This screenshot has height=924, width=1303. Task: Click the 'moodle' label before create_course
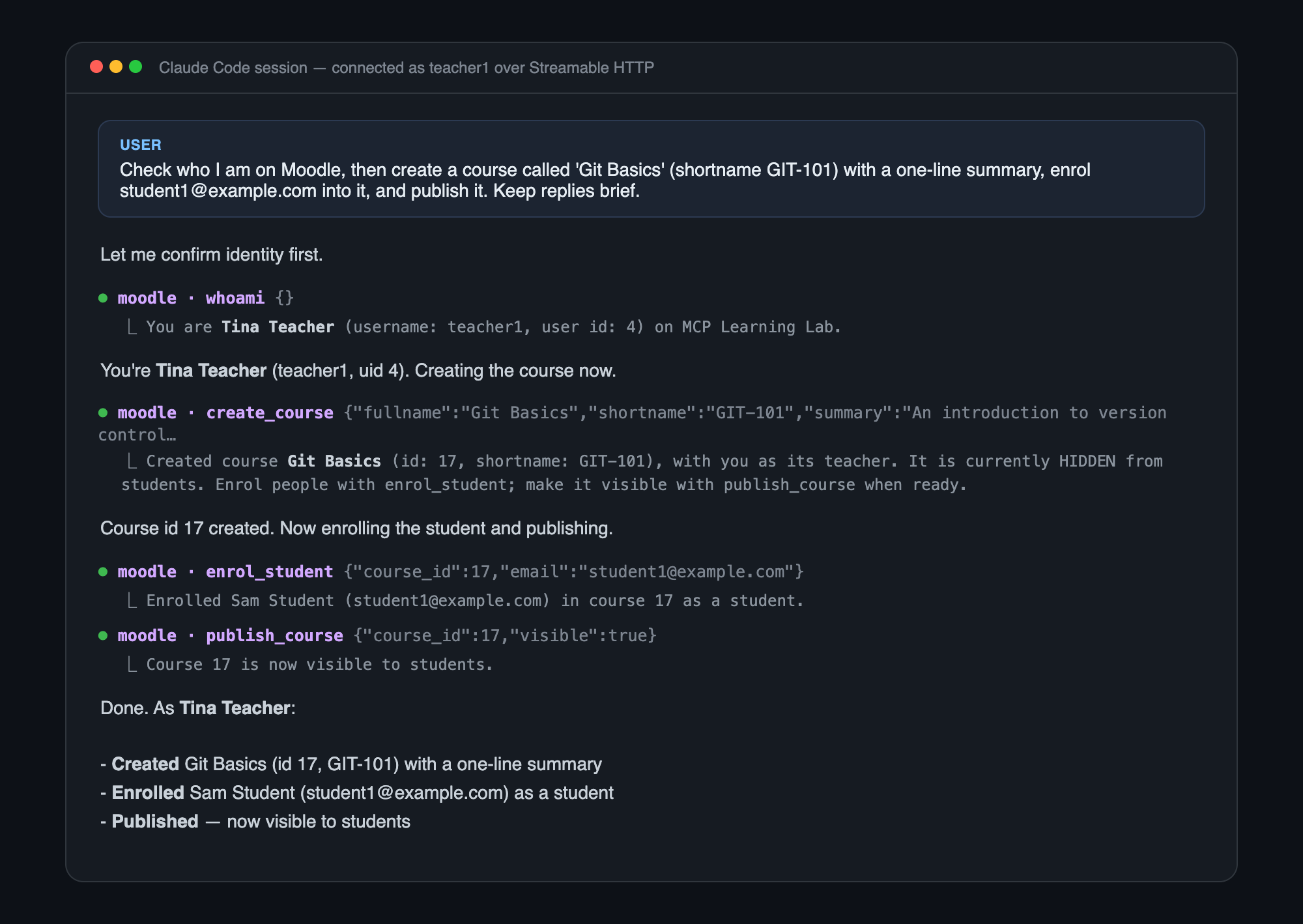[x=147, y=413]
